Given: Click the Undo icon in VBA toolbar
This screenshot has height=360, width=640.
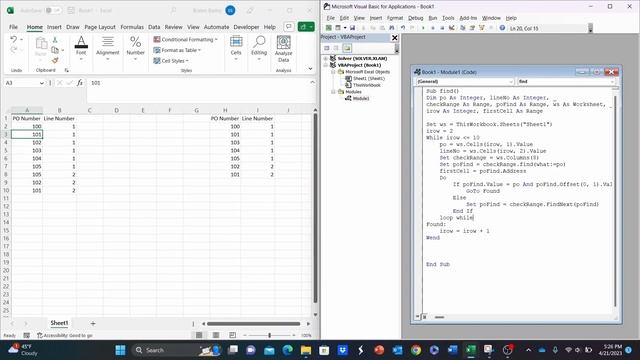Looking at the screenshot, I should point(402,28).
